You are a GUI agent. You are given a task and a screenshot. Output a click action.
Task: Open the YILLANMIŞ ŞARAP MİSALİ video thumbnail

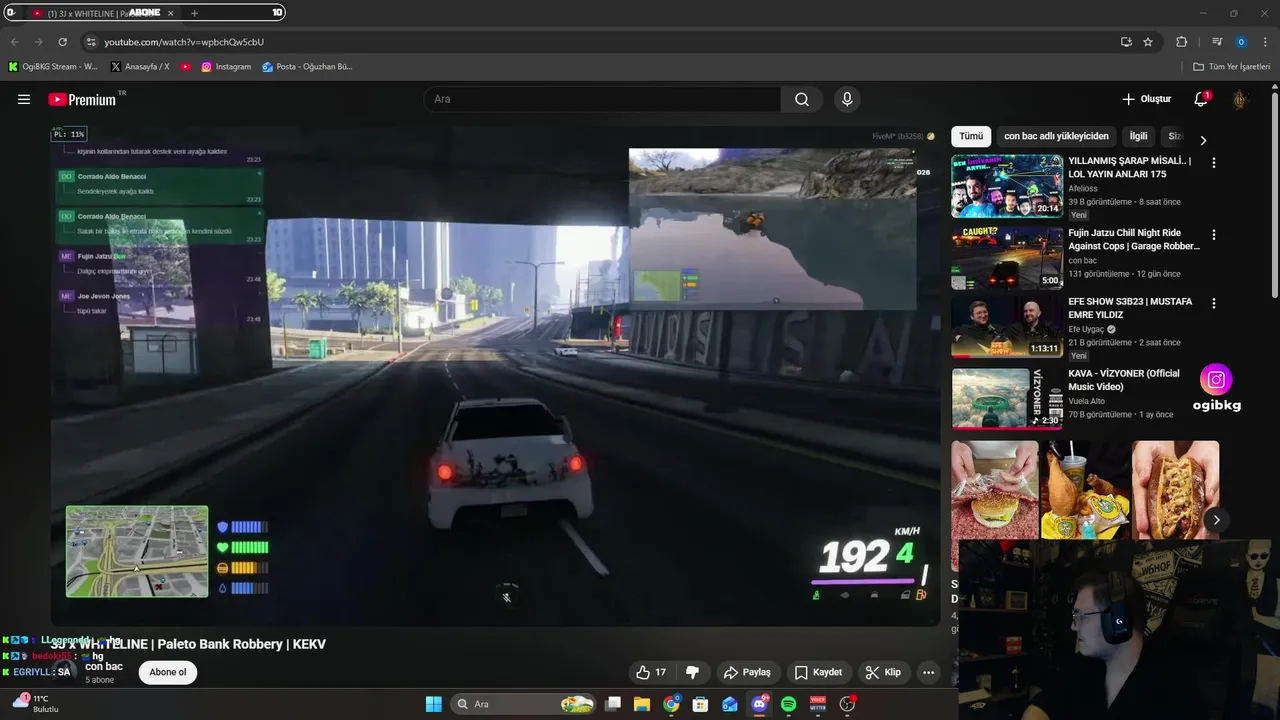point(1007,186)
